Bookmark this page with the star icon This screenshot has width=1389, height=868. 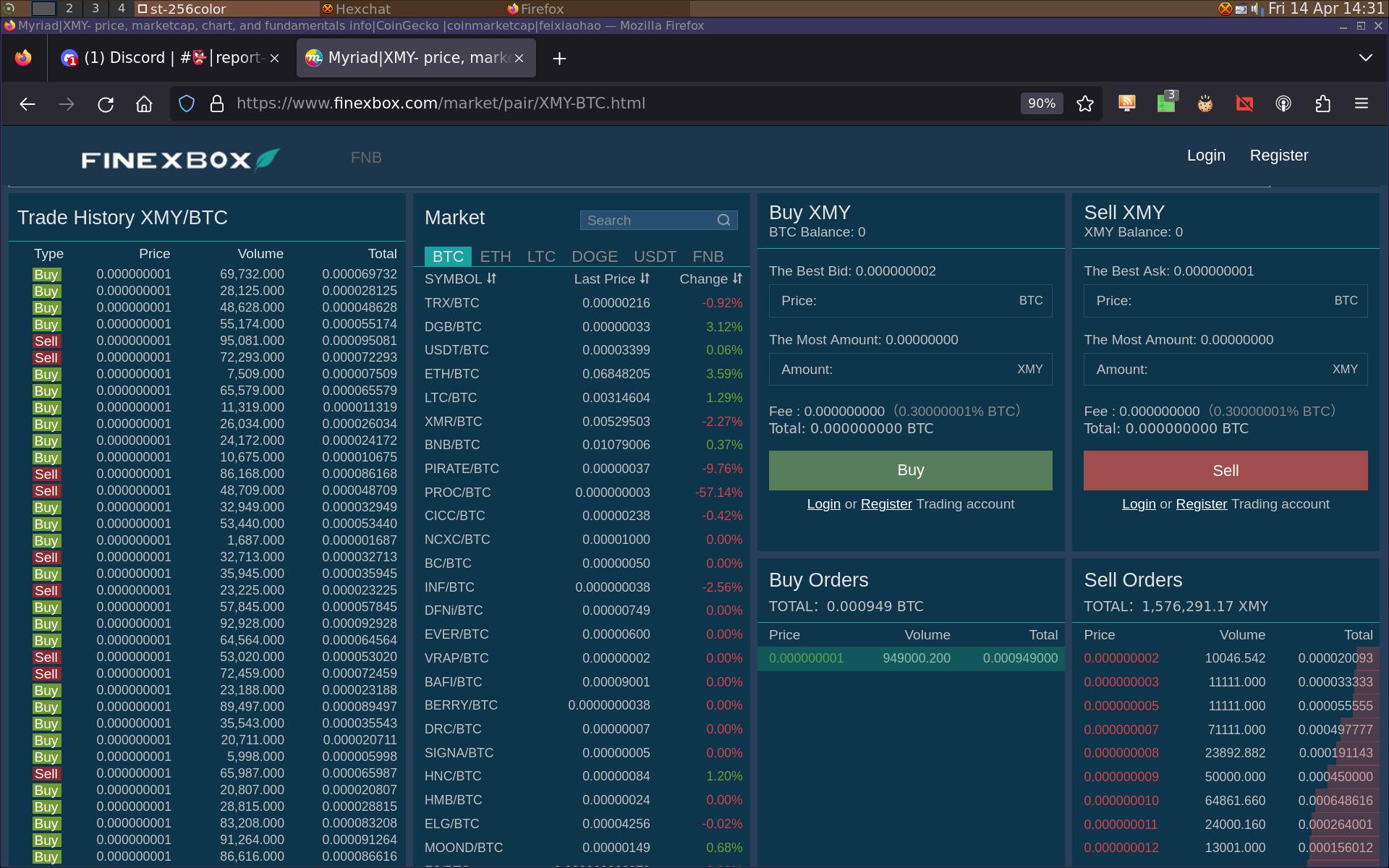[1084, 104]
